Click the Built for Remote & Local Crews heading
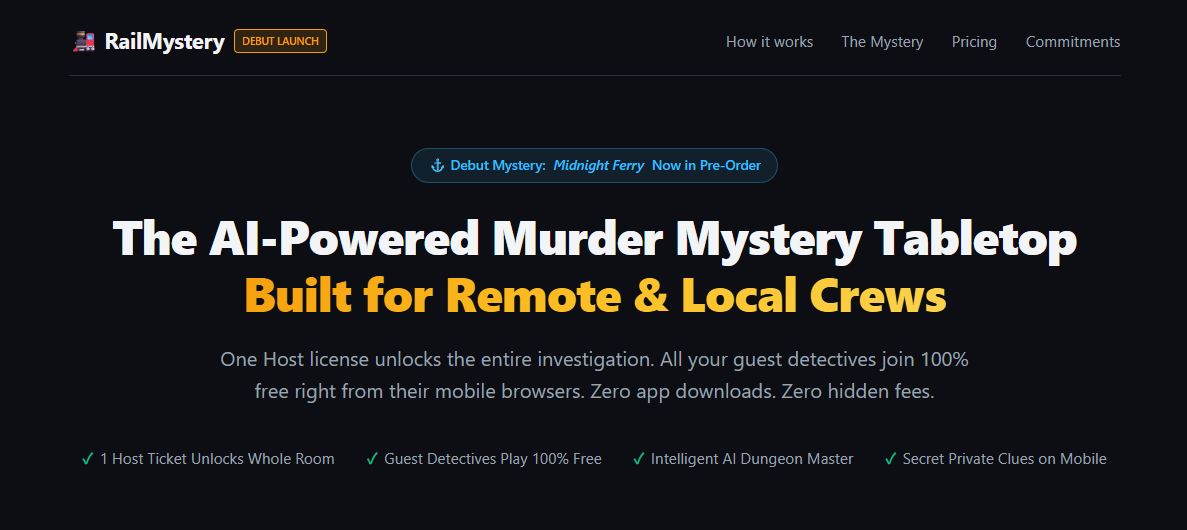 pos(595,295)
